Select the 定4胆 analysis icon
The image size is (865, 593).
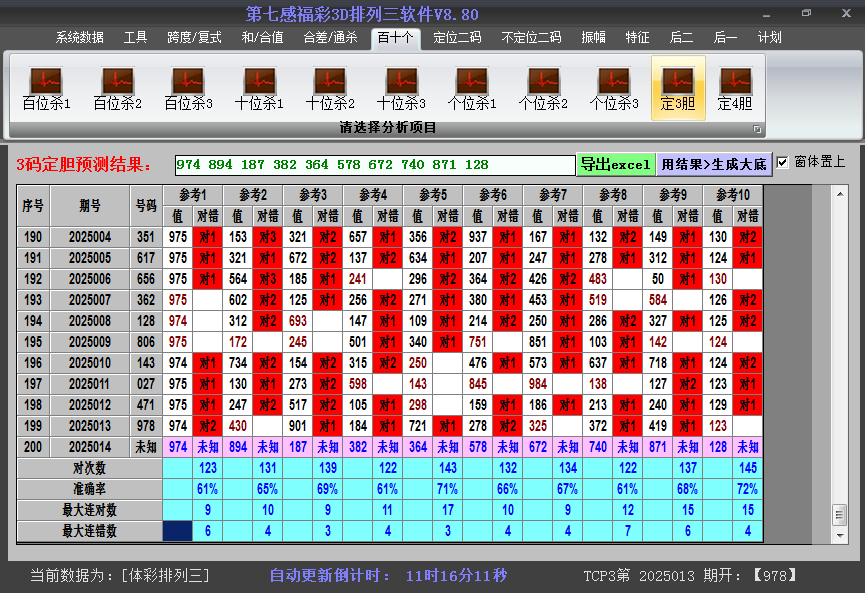point(735,88)
